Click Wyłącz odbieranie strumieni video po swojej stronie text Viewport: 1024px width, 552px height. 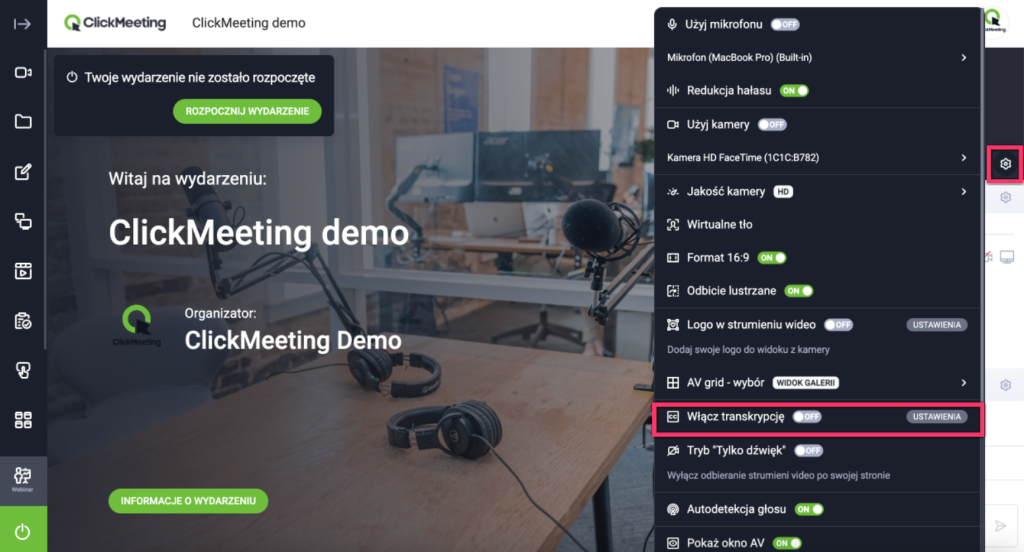click(778, 476)
